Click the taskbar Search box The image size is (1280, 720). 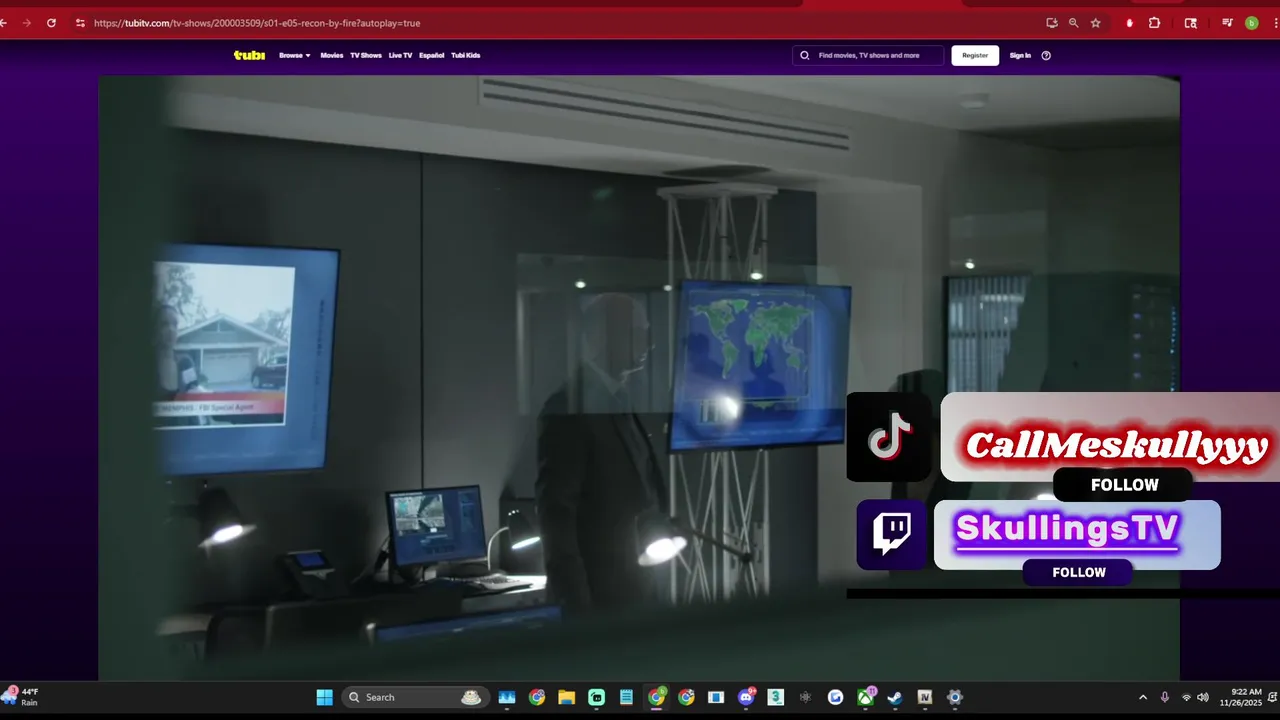415,697
